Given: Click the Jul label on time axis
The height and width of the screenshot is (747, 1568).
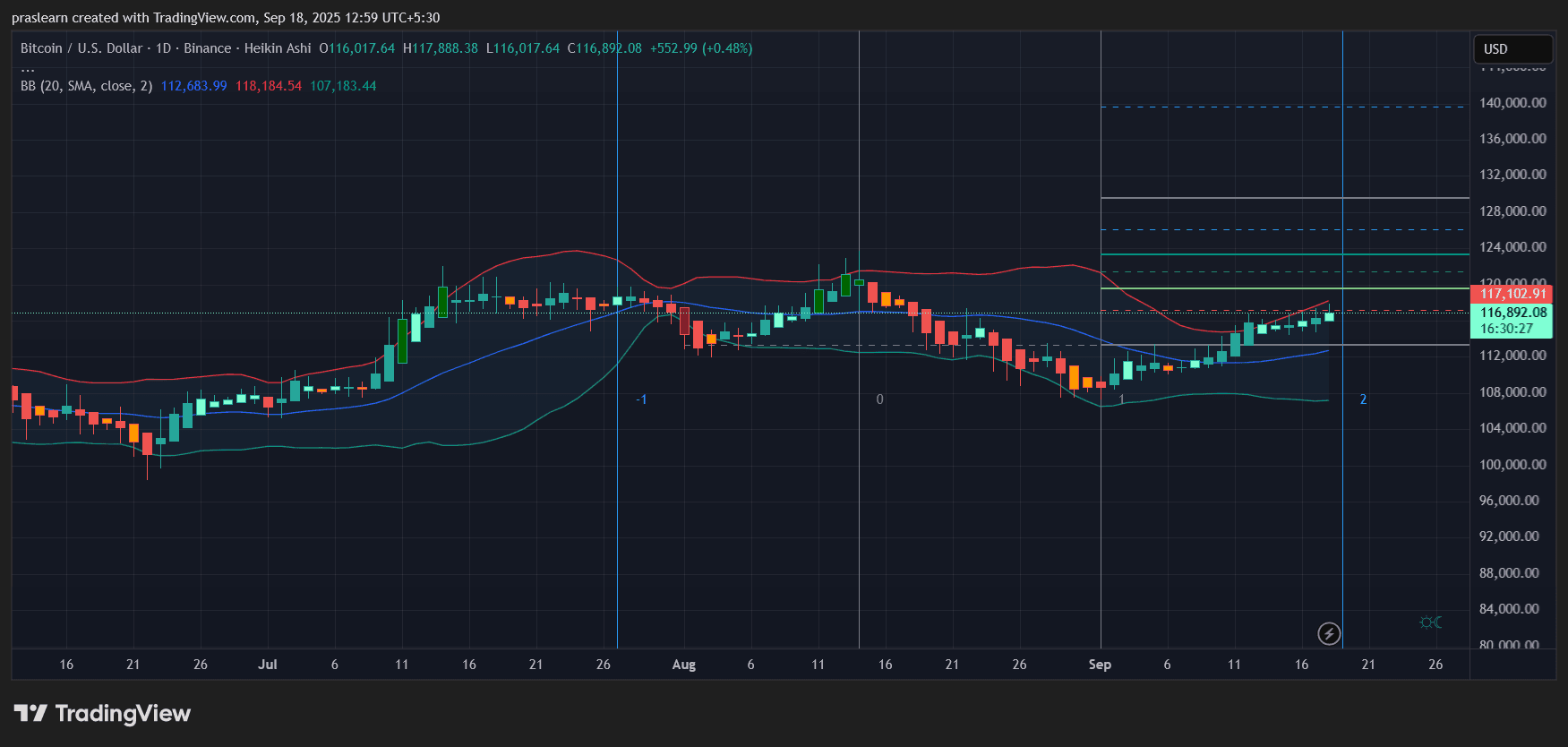Looking at the screenshot, I should (x=267, y=665).
